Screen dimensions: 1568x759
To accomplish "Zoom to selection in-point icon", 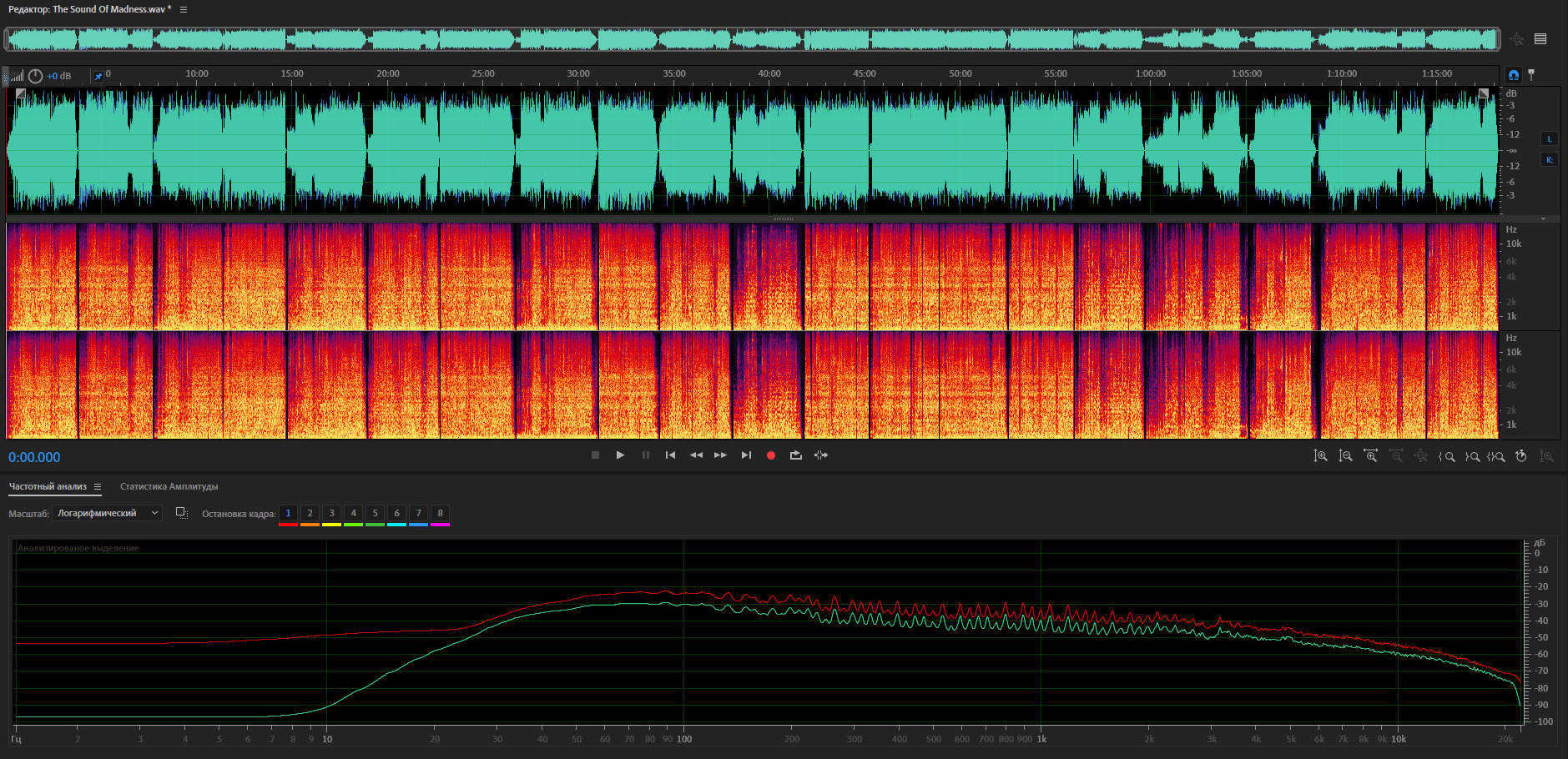I will click(x=1446, y=456).
